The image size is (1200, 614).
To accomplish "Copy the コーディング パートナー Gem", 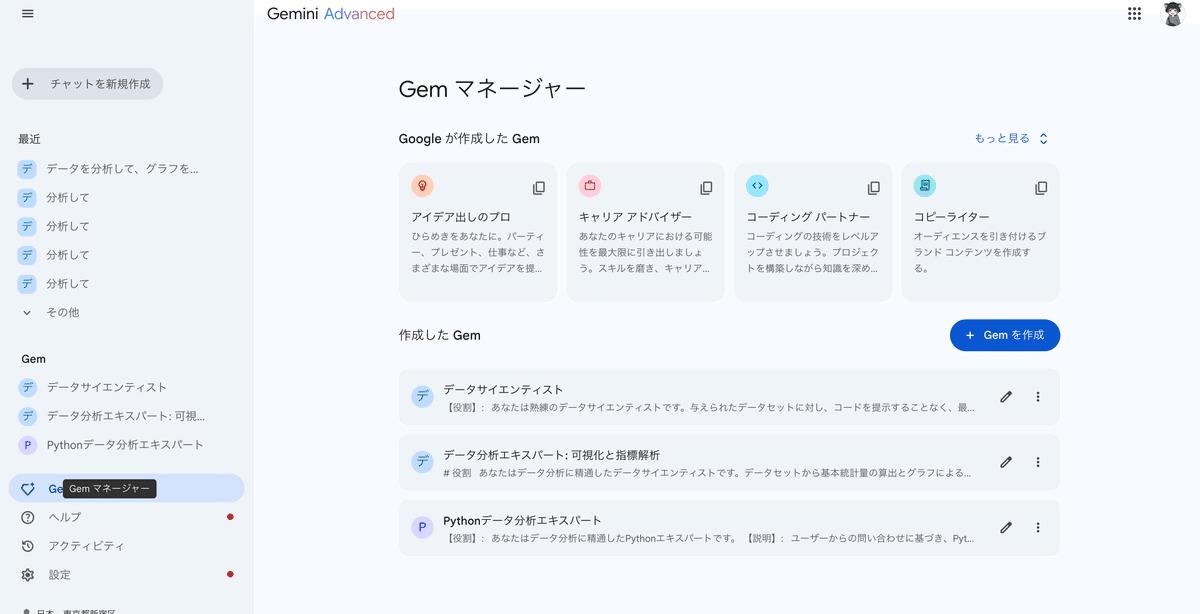I will [x=874, y=188].
